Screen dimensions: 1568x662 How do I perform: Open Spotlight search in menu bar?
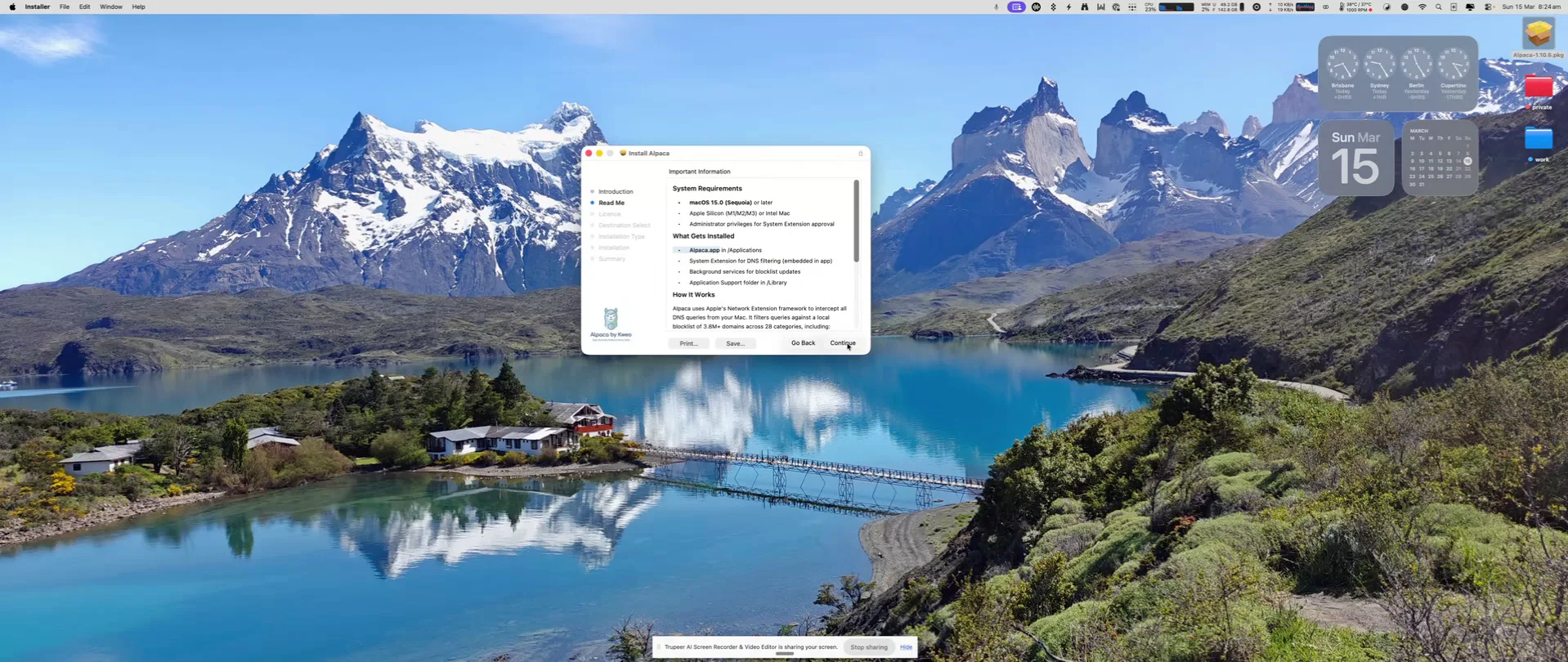(1438, 7)
